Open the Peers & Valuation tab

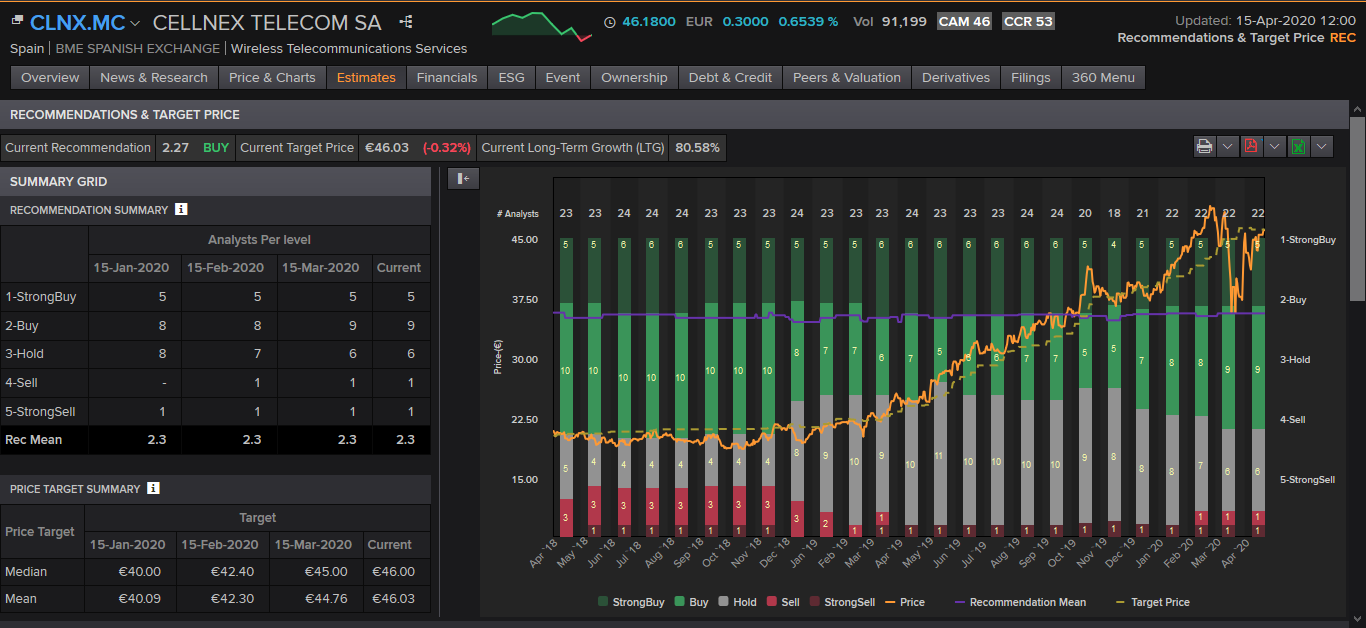click(846, 78)
